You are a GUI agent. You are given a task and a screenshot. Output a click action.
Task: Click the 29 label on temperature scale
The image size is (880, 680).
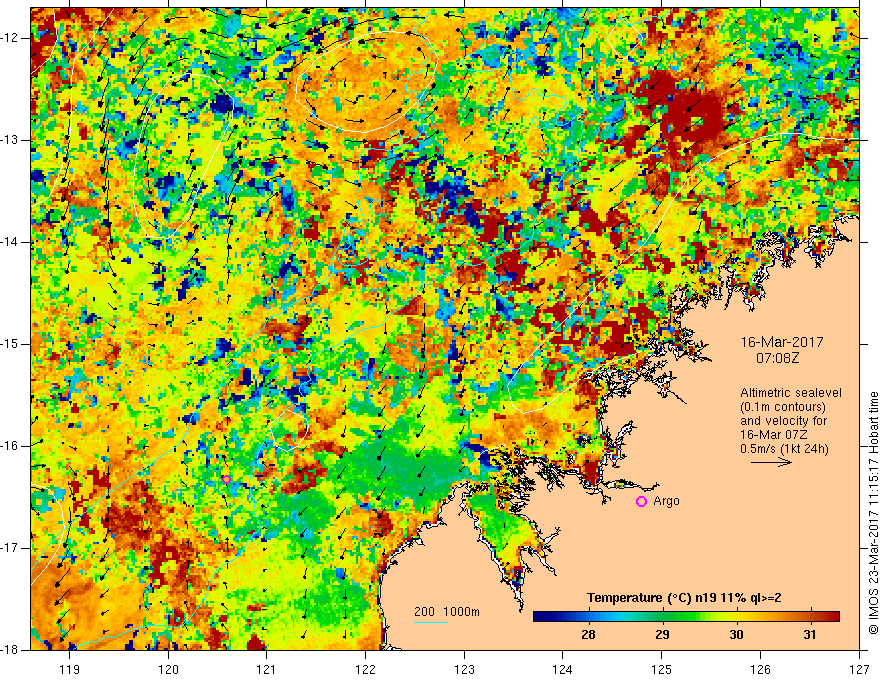pos(662,635)
